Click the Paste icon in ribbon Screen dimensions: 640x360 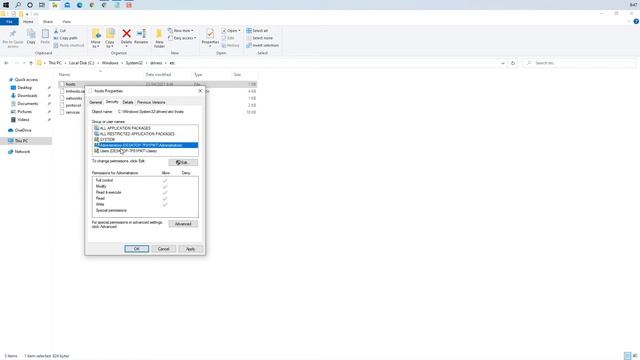(x=45, y=37)
